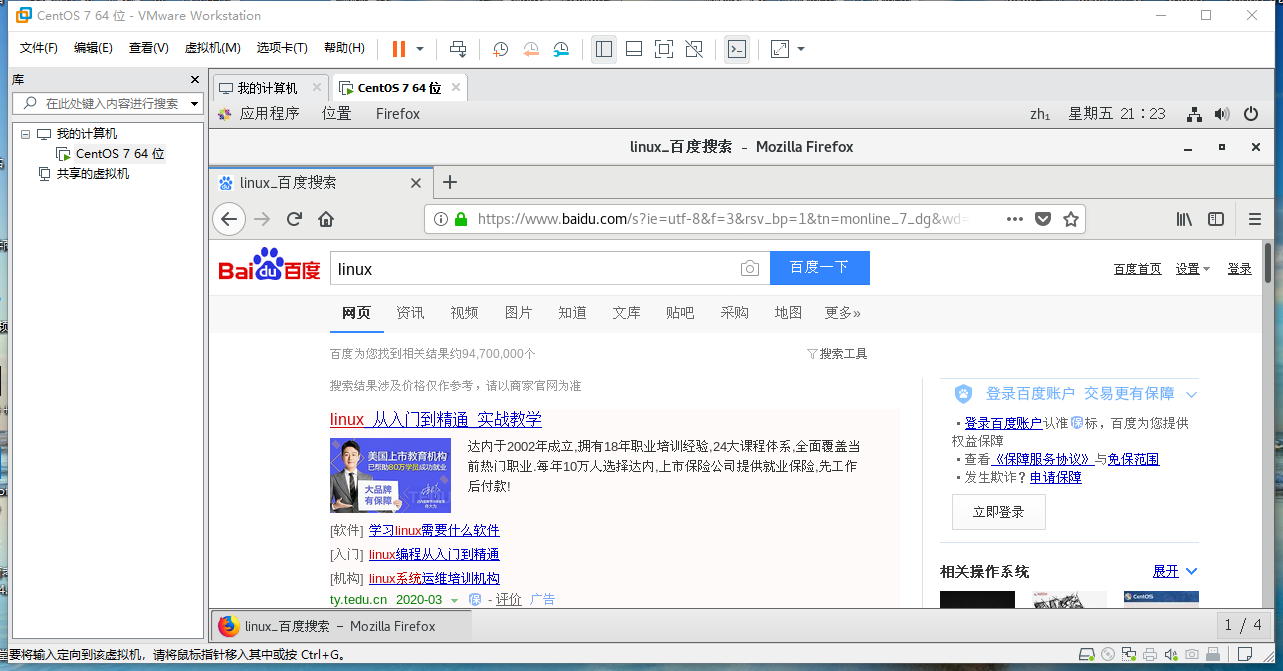The image size is (1283, 671).
Task: Open the 搜索工具 filter
Action: [837, 354]
